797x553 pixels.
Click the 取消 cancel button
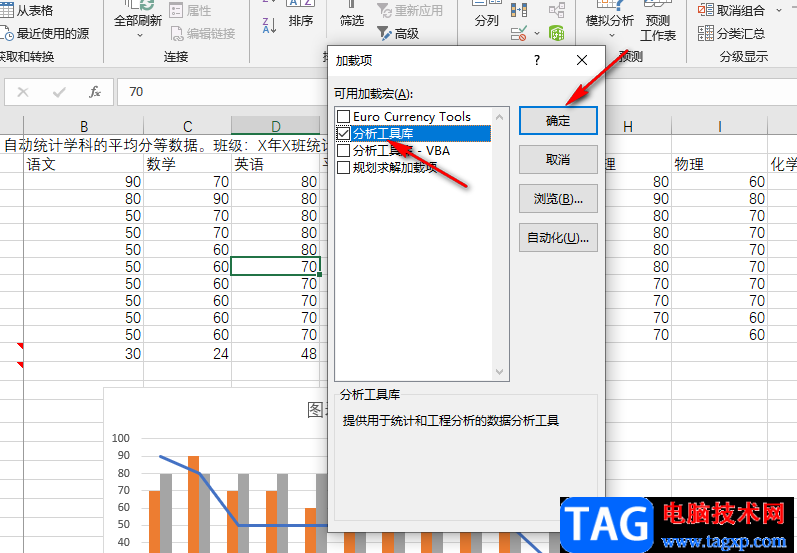coord(558,160)
